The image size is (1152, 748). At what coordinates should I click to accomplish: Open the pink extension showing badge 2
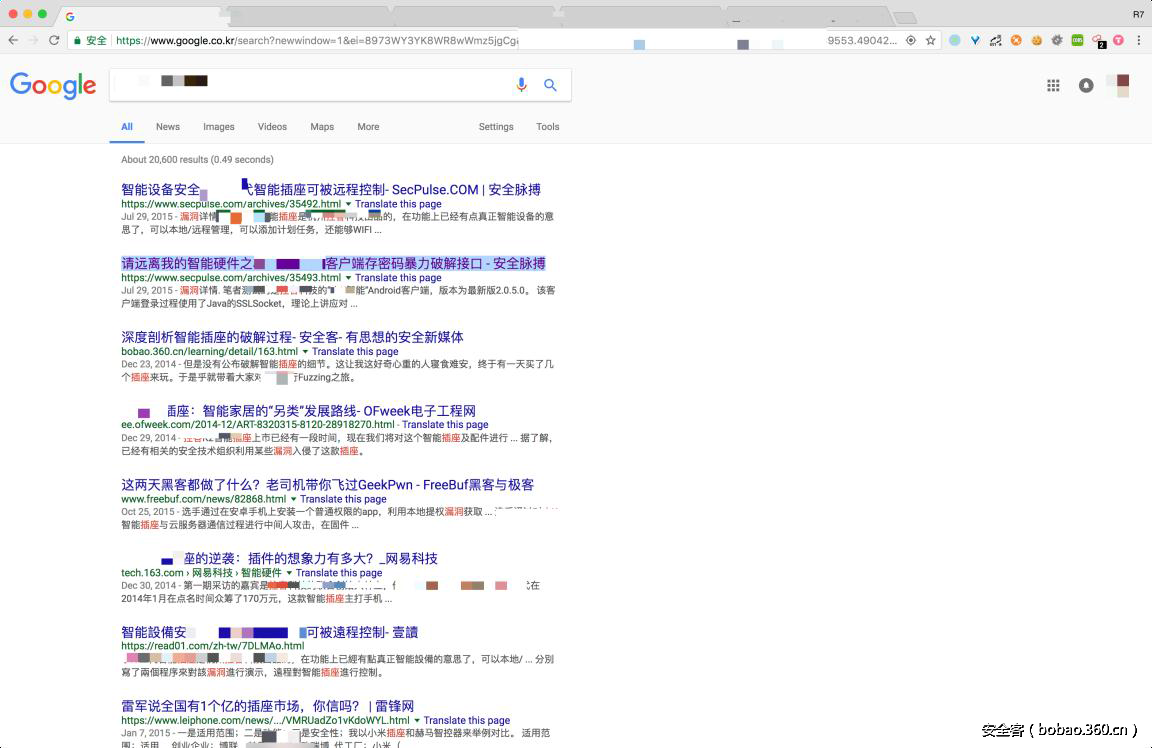coord(1098,40)
